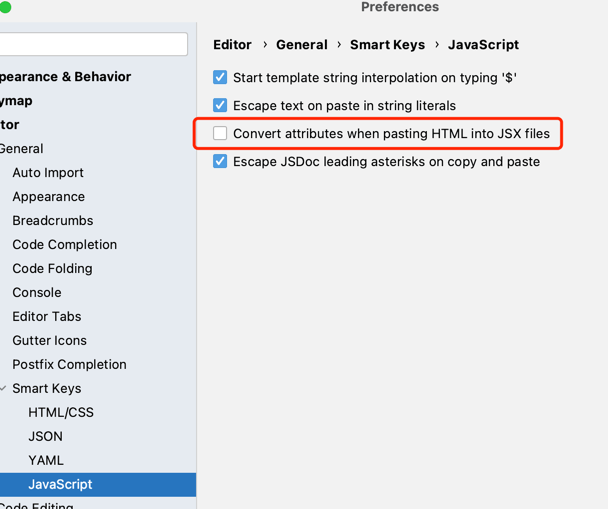The width and height of the screenshot is (608, 509).
Task: Open Code Folding settings
Action: (52, 268)
